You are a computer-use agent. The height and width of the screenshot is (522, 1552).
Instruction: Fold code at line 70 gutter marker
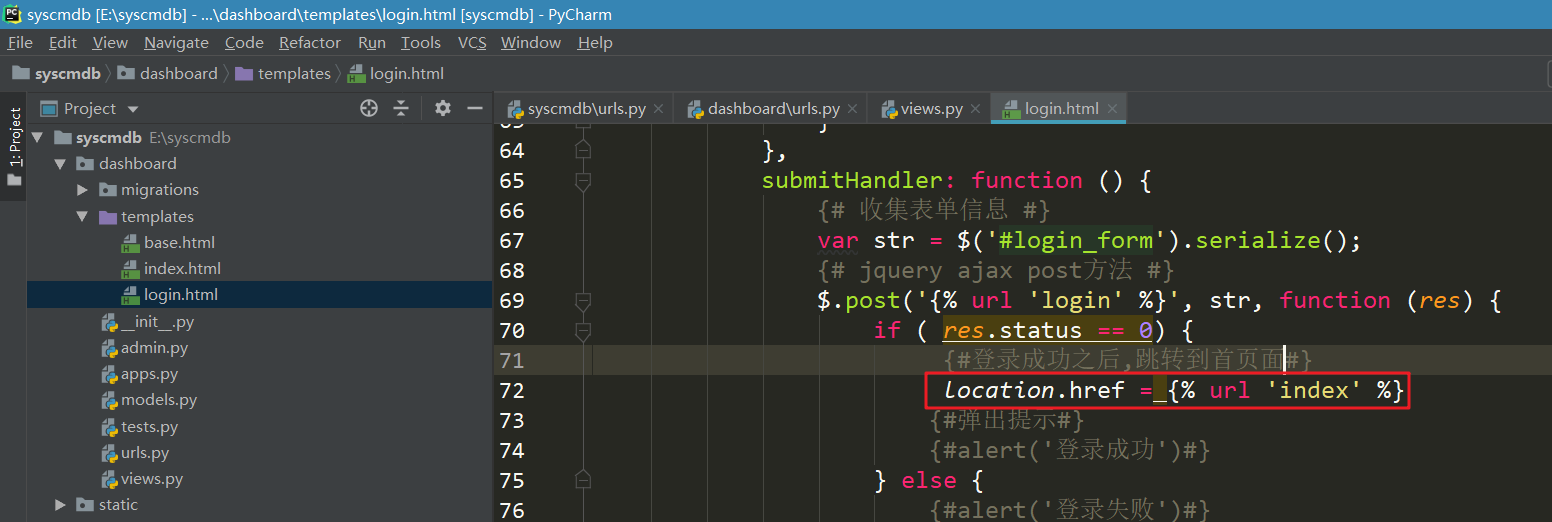(583, 330)
